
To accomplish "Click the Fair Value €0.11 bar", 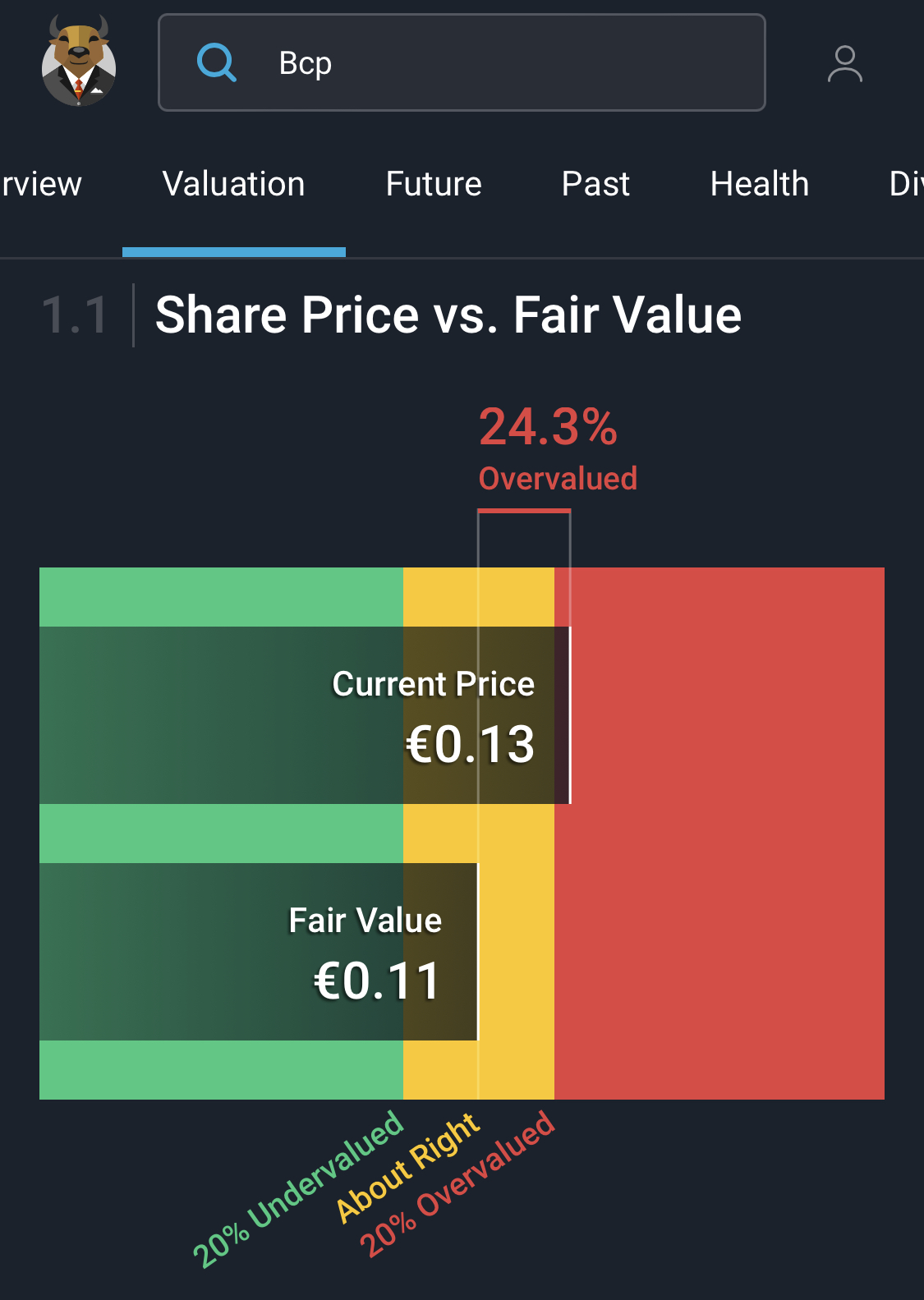I will 258,951.
